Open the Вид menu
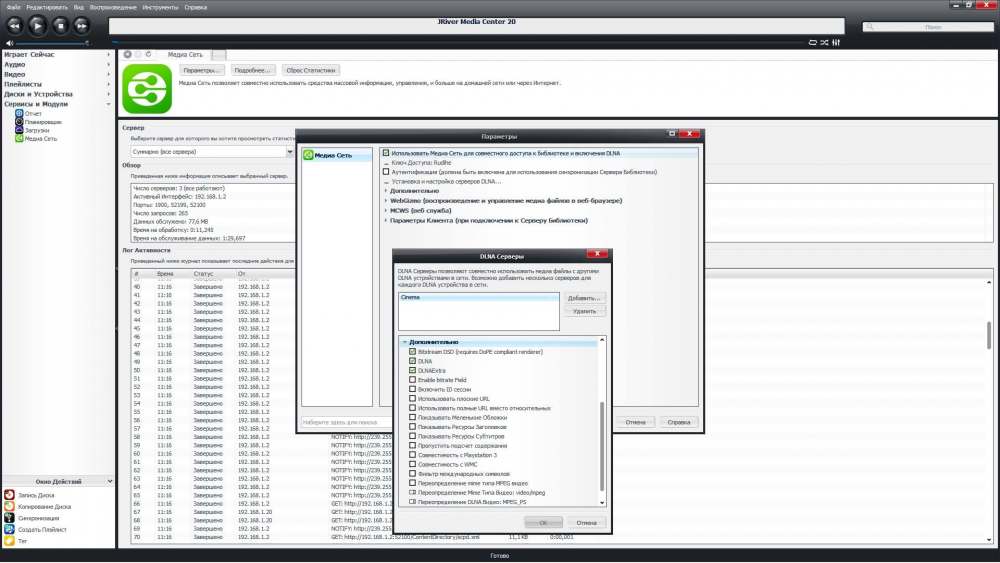1000x563 pixels. pos(78,7)
